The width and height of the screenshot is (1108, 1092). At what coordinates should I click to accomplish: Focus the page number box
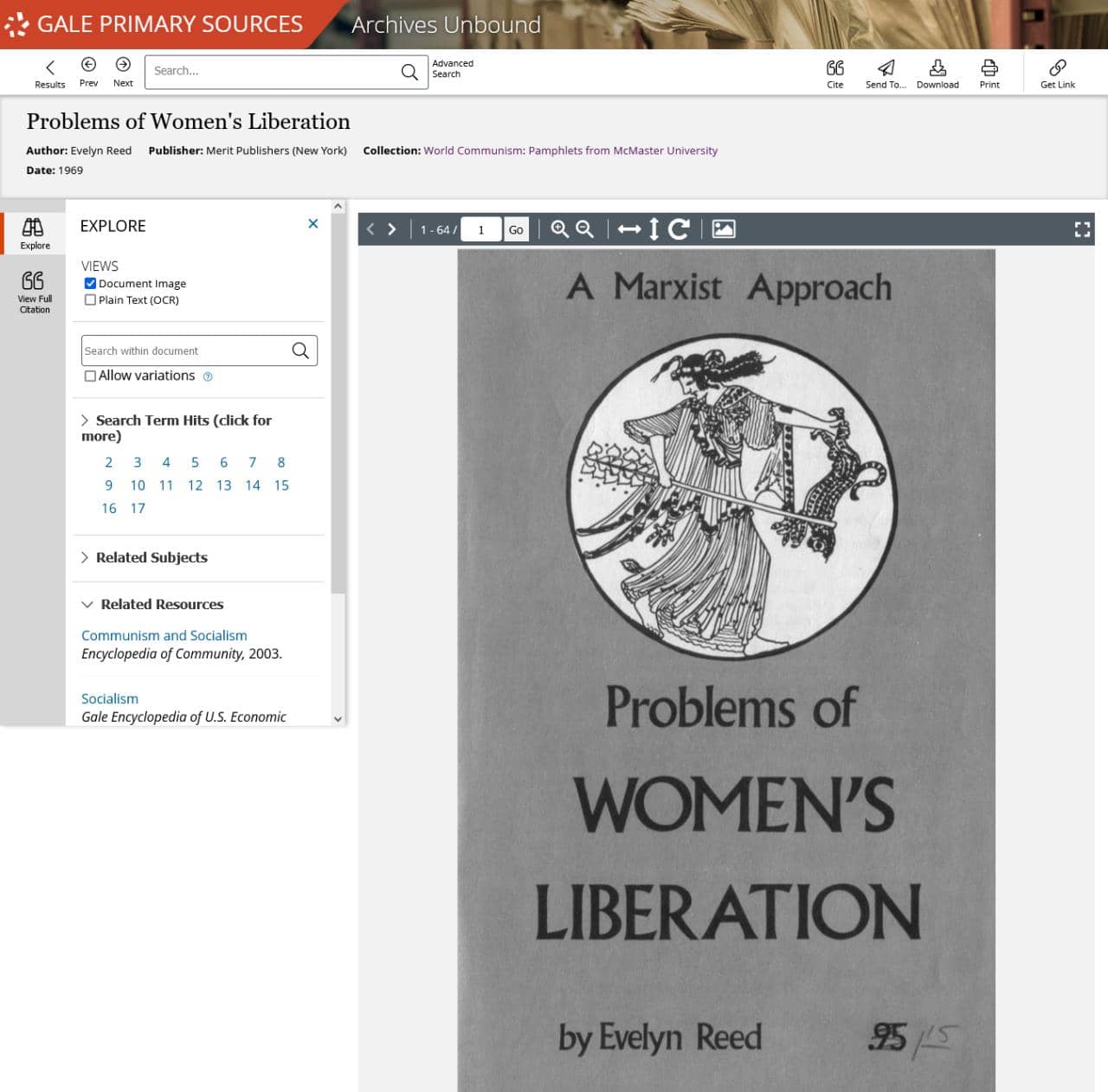(x=481, y=229)
